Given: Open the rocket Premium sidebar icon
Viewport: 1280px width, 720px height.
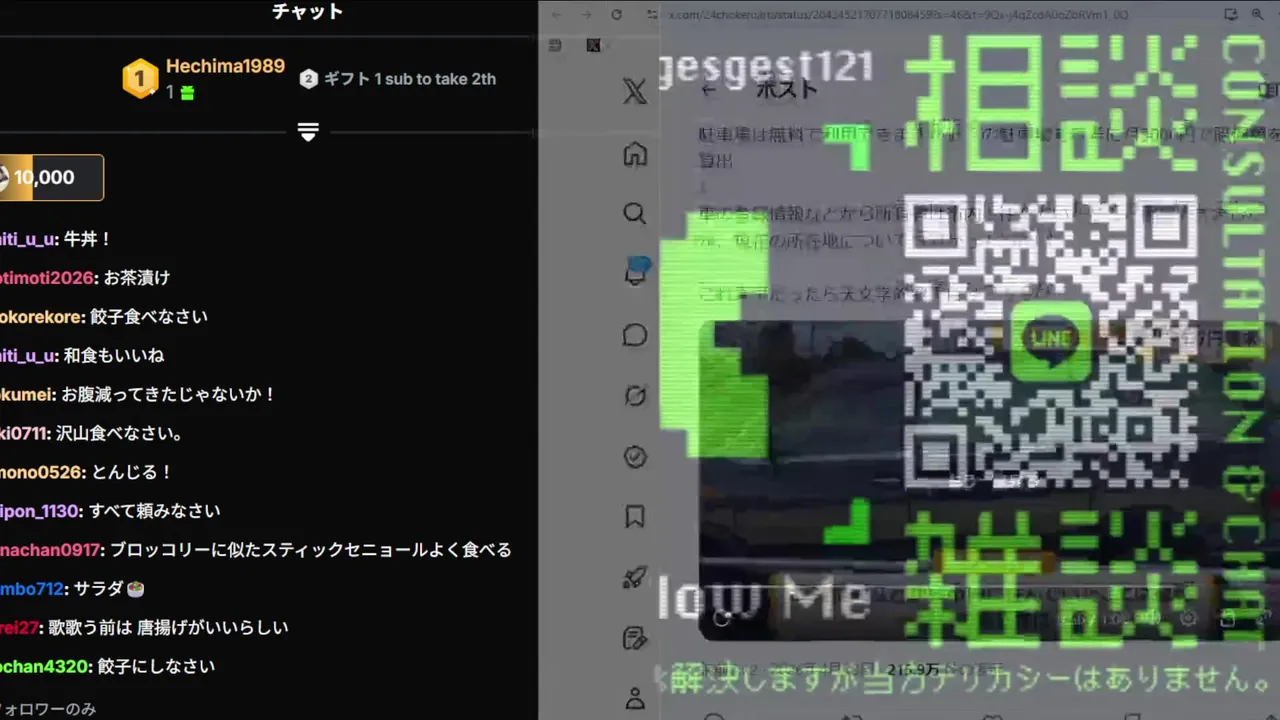Looking at the screenshot, I should pyautogui.click(x=635, y=577).
